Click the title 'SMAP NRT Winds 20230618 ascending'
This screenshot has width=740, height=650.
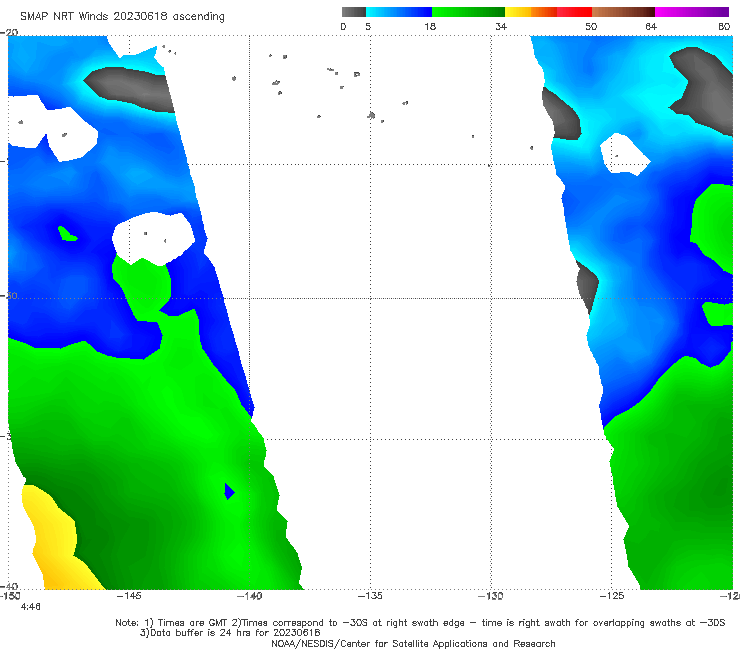pos(122,16)
